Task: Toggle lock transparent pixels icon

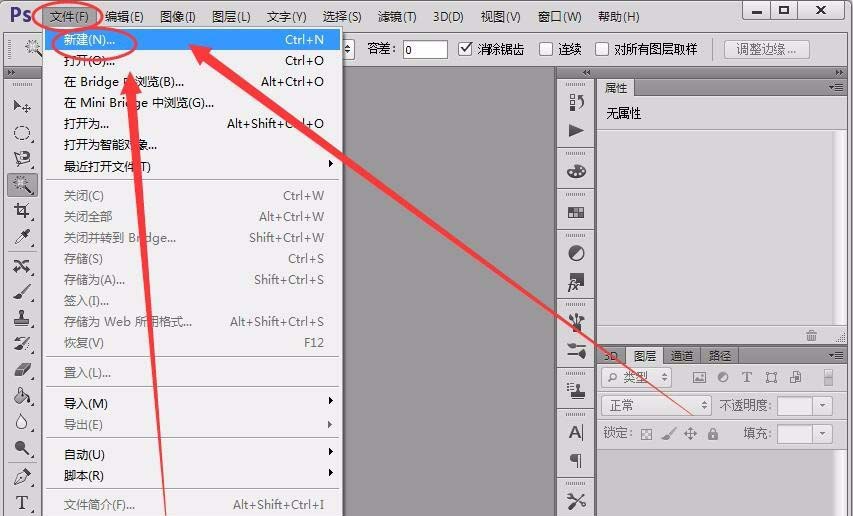Action: point(646,434)
